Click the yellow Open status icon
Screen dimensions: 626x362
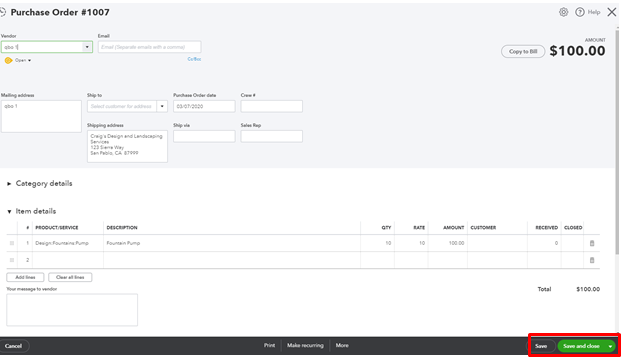pyautogui.click(x=8, y=60)
